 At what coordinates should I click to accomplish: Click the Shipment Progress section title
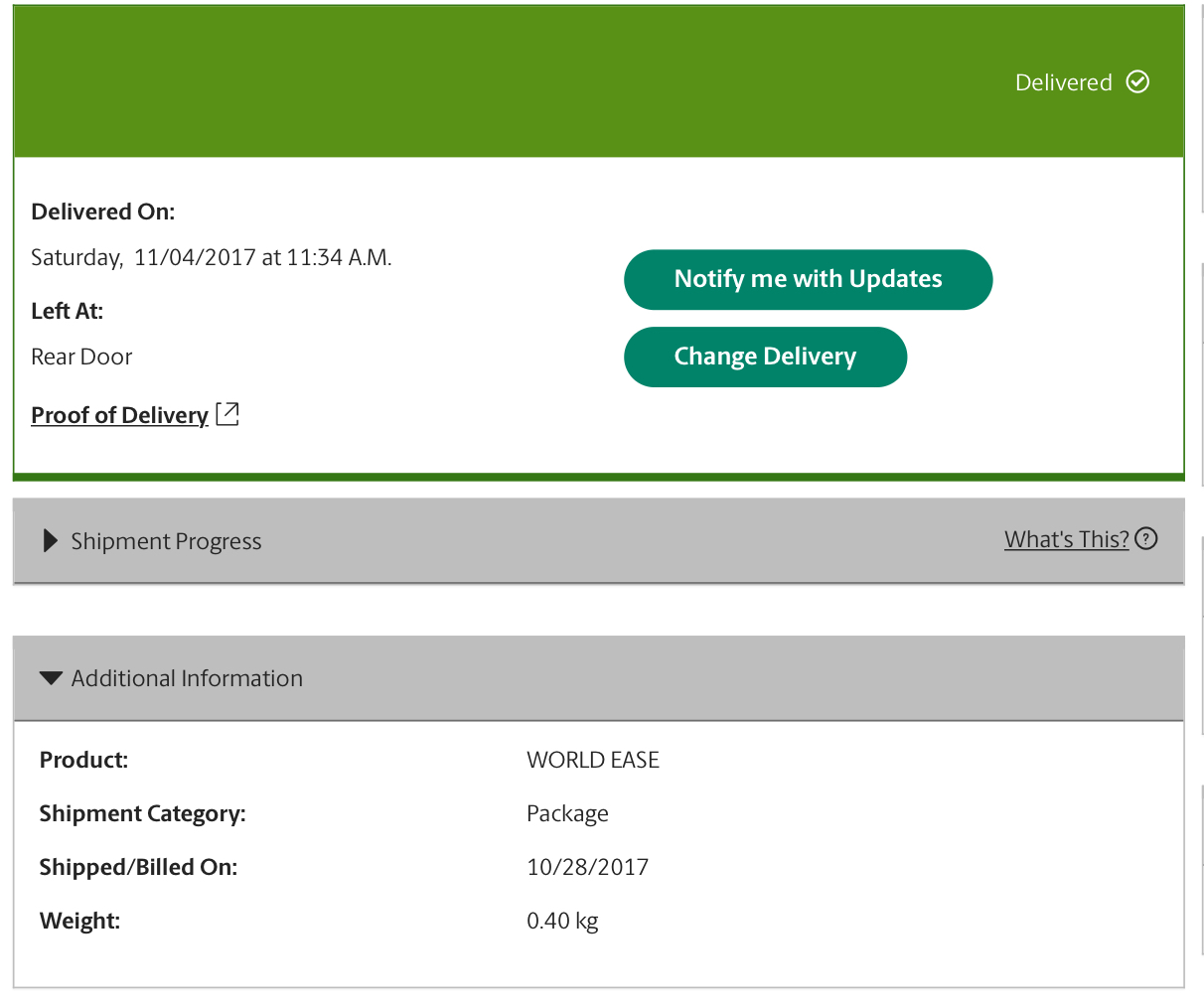pos(166,541)
